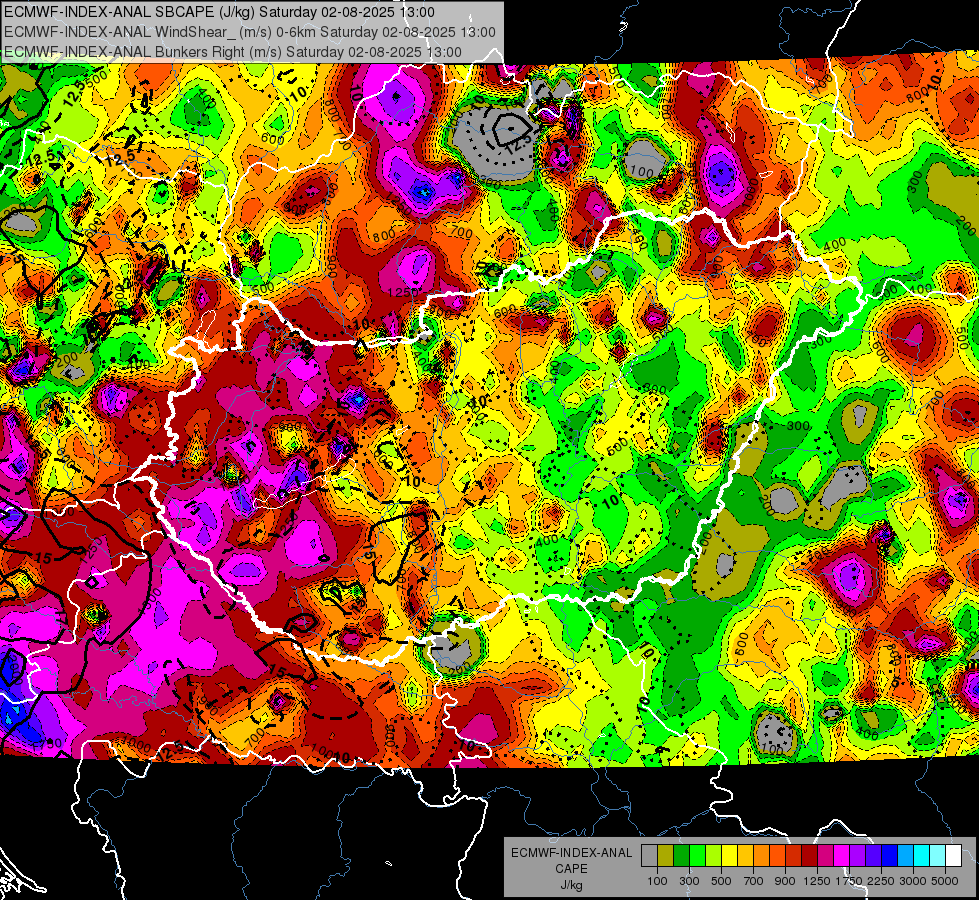The image size is (979, 900).
Task: Select the yellow-green legend swatch
Action: [714, 856]
